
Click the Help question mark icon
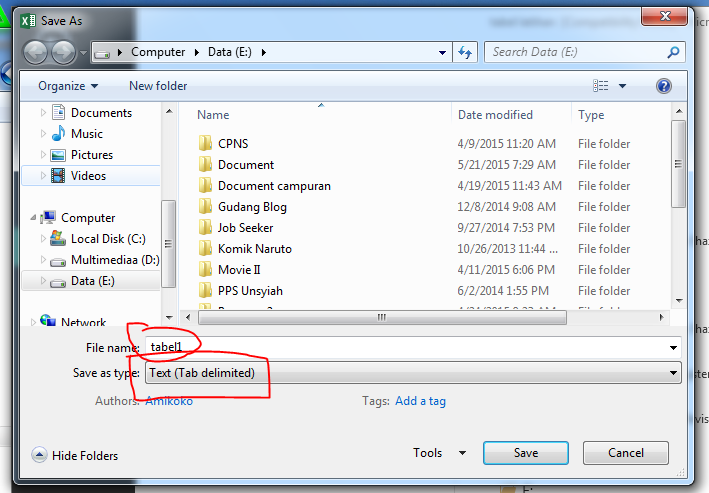coord(663,85)
